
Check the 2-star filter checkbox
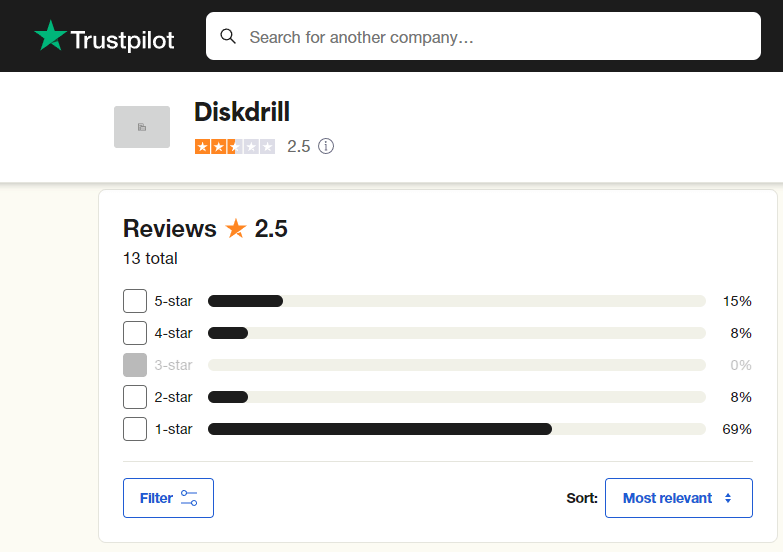[x=135, y=397]
